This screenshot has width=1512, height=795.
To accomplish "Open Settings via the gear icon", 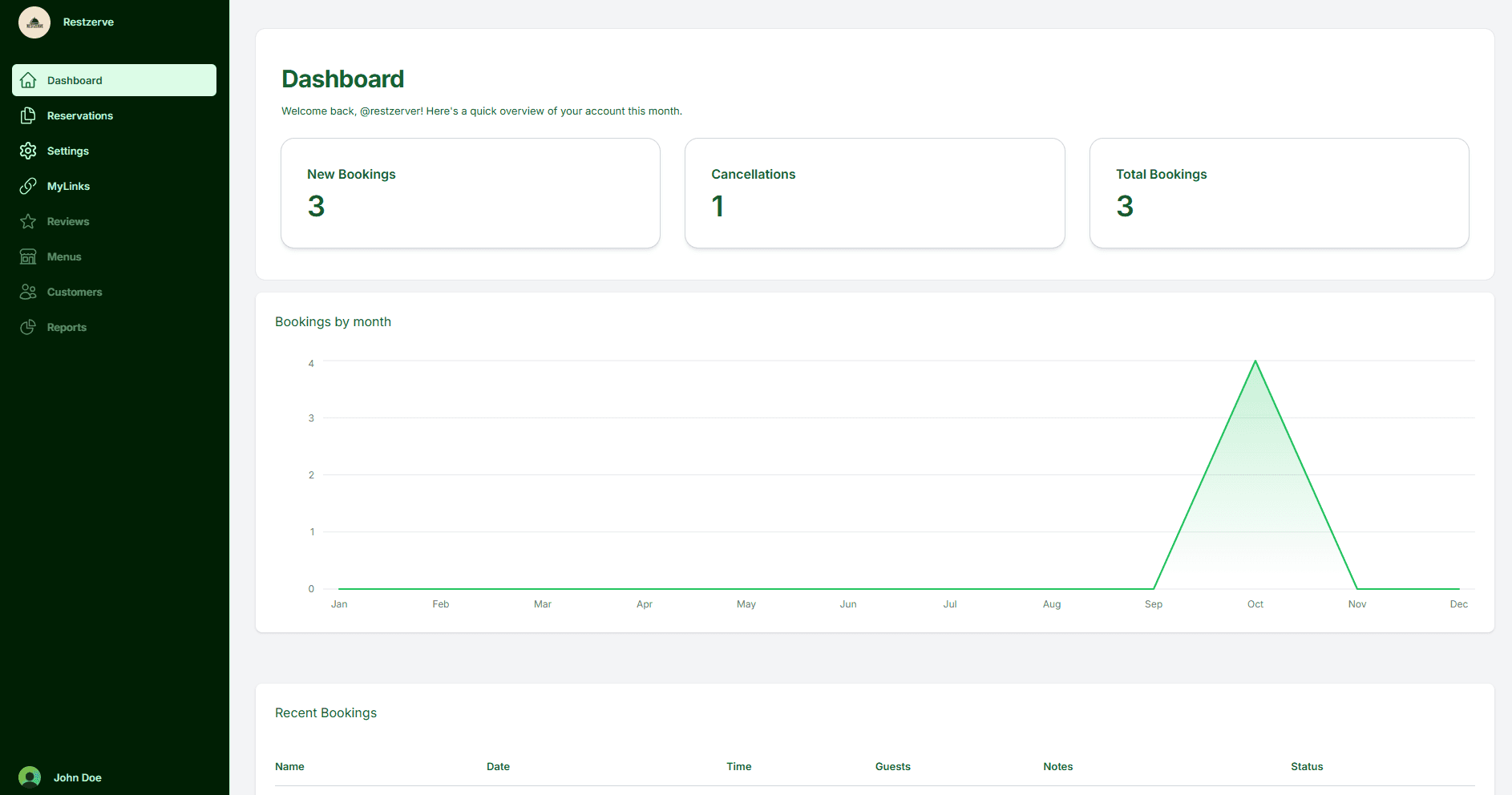I will click(28, 151).
